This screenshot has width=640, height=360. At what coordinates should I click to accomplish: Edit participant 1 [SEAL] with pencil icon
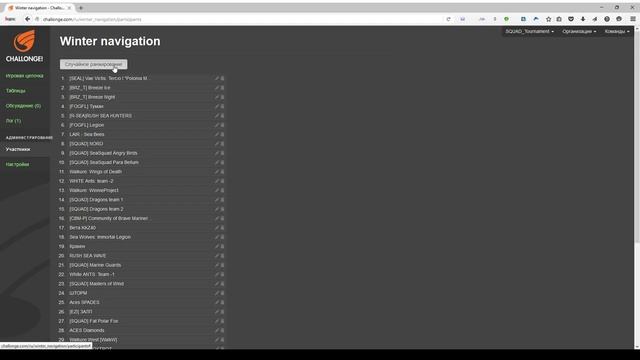pos(217,78)
